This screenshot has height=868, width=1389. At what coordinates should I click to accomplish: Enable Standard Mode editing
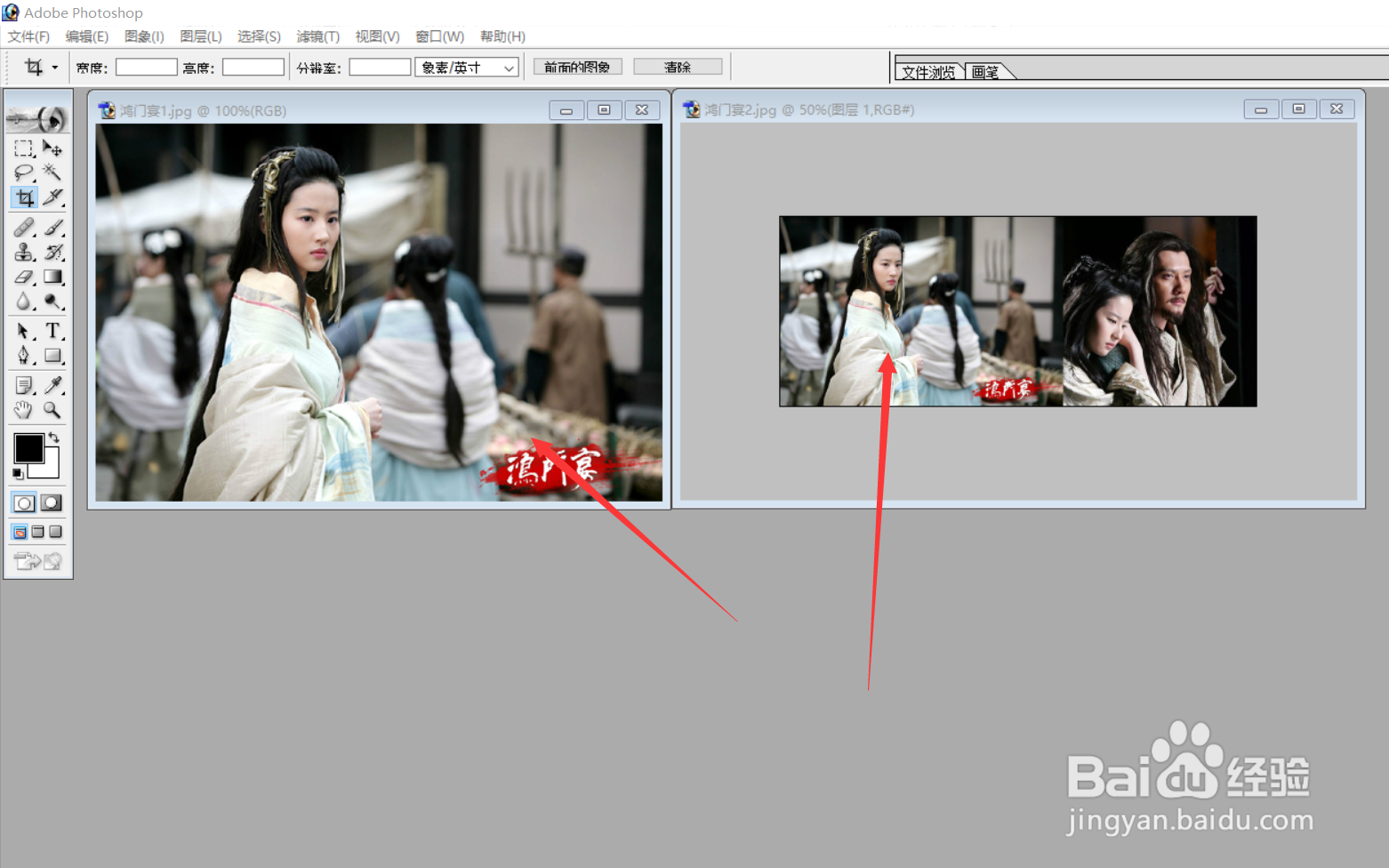[x=24, y=503]
